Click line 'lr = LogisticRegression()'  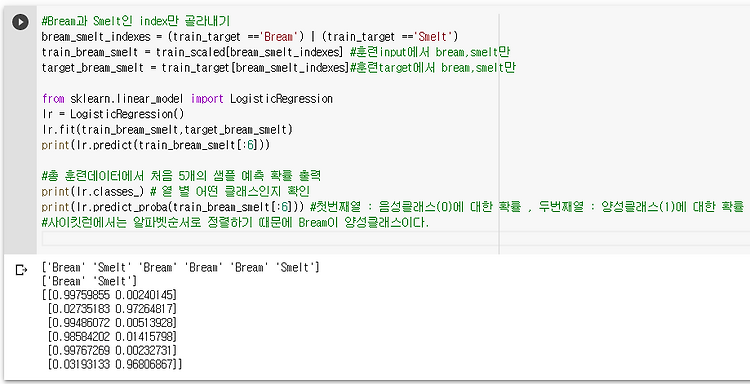click(113, 114)
